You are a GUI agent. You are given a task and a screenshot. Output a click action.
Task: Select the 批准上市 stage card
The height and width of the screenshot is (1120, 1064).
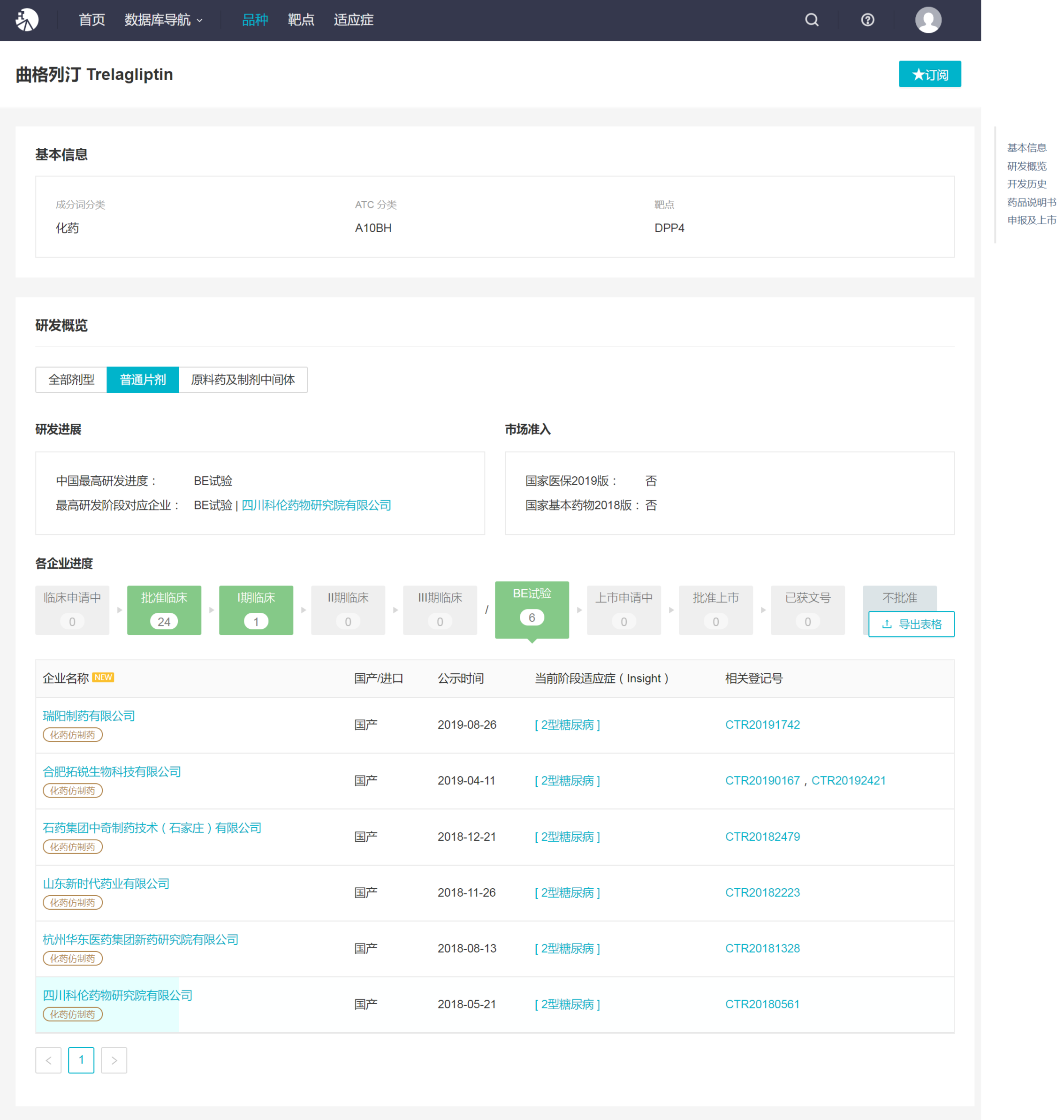coord(716,610)
